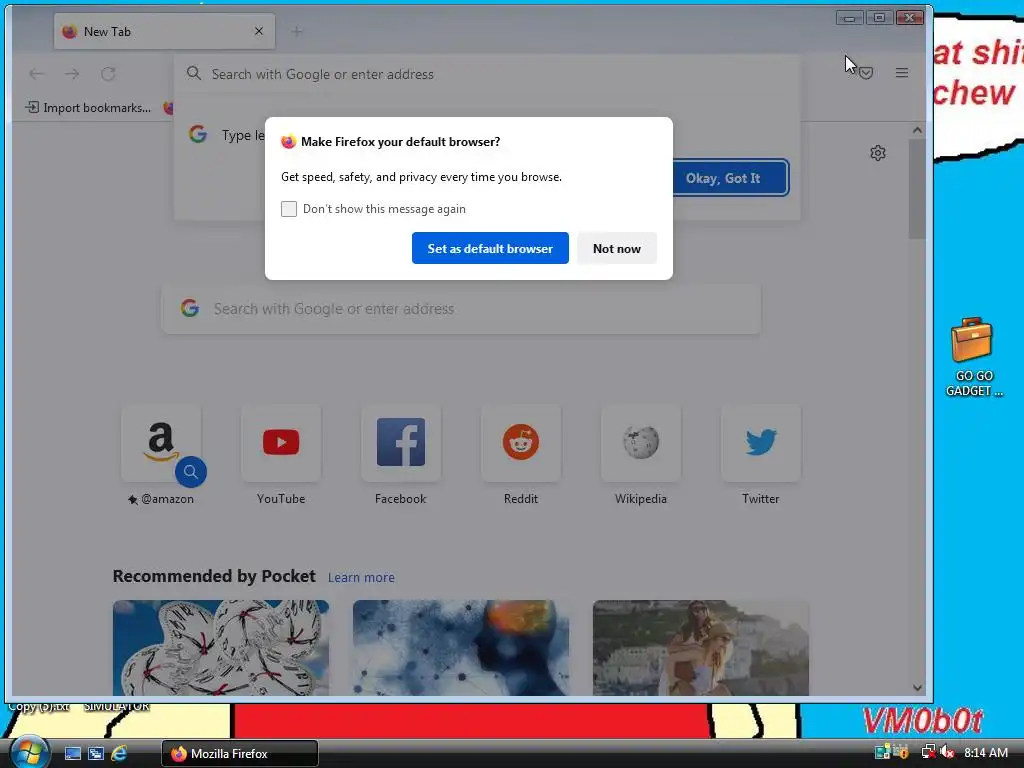Check "Don't show this message again" checkbox
The height and width of the screenshot is (768, 1024).
(x=289, y=209)
